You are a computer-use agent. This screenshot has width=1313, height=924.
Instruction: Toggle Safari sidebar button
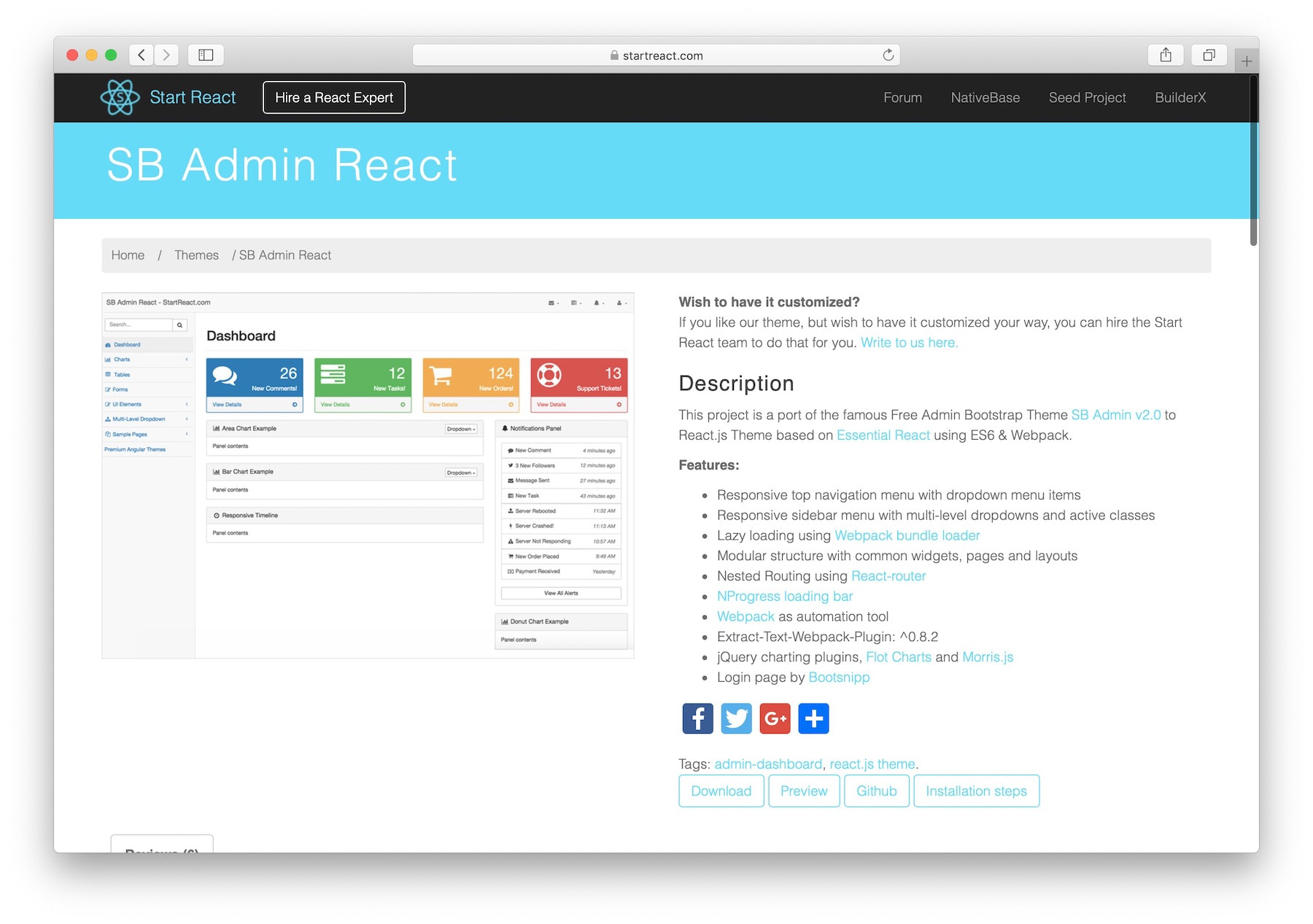coord(206,55)
